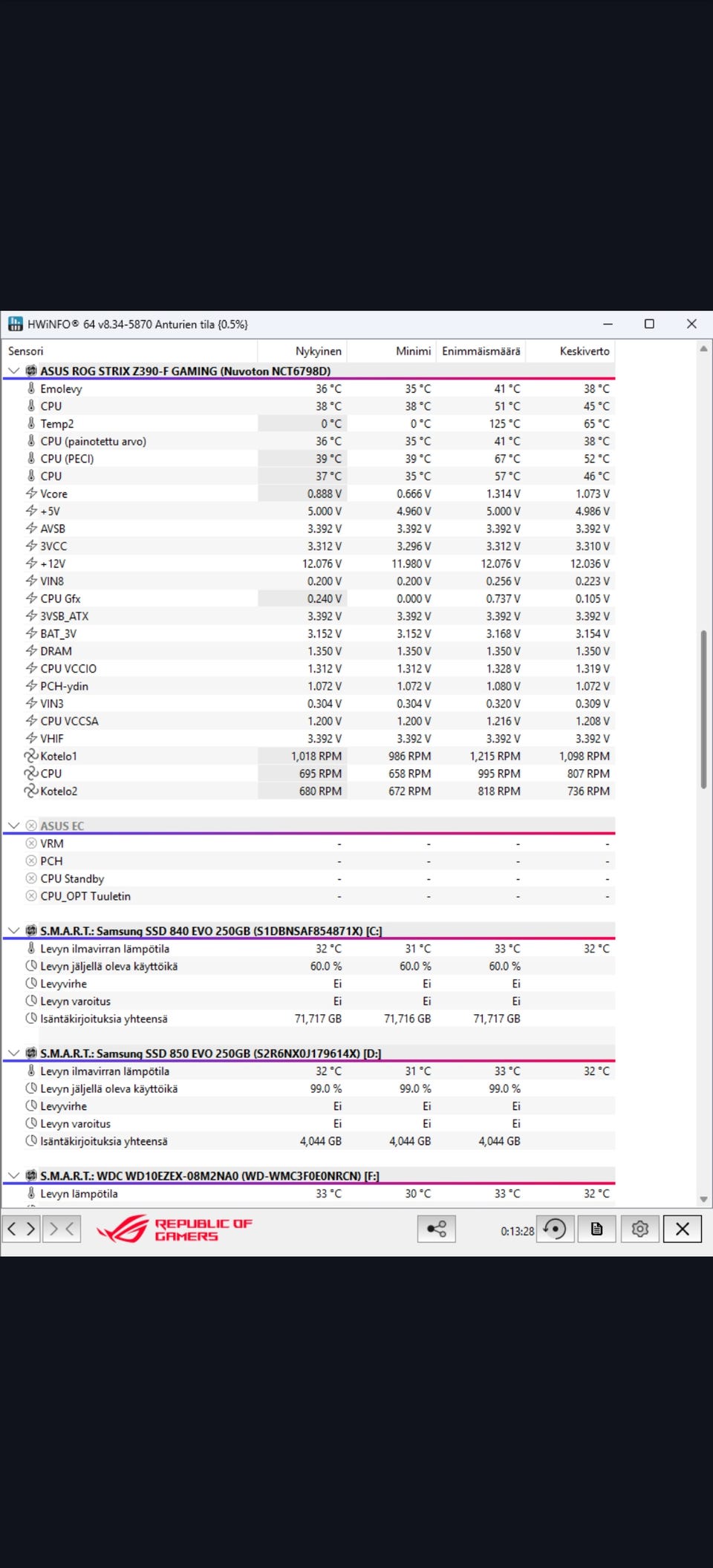Image resolution: width=713 pixels, height=1568 pixels.
Task: Close sensors with the bottom X button
Action: (x=683, y=1229)
